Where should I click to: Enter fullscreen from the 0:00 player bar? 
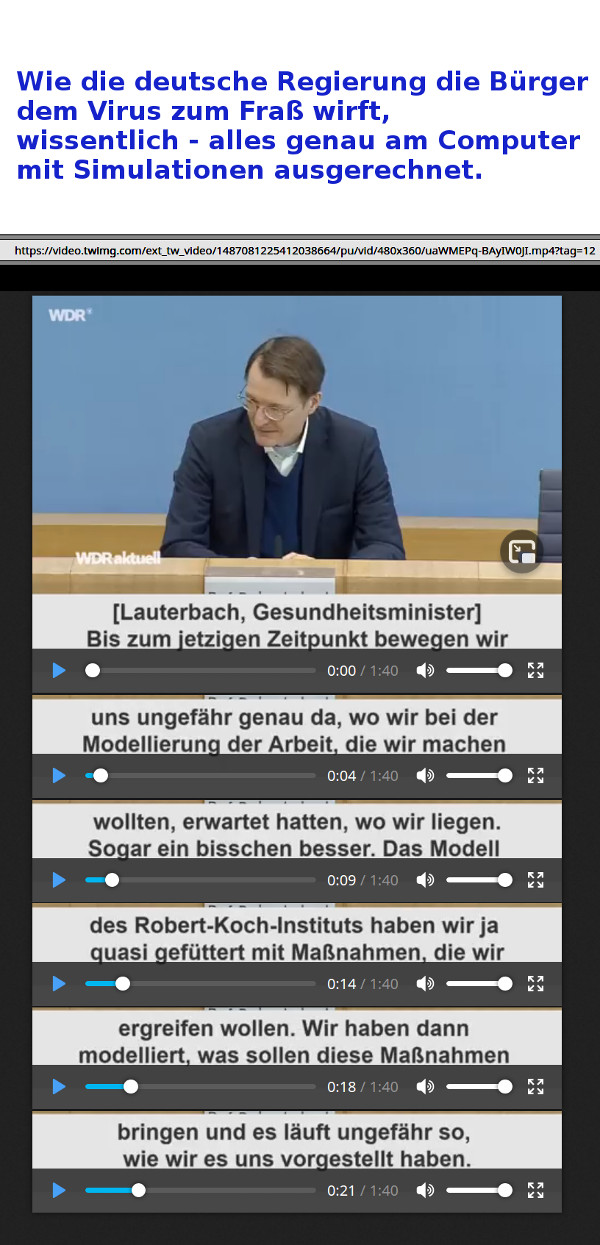click(535, 670)
